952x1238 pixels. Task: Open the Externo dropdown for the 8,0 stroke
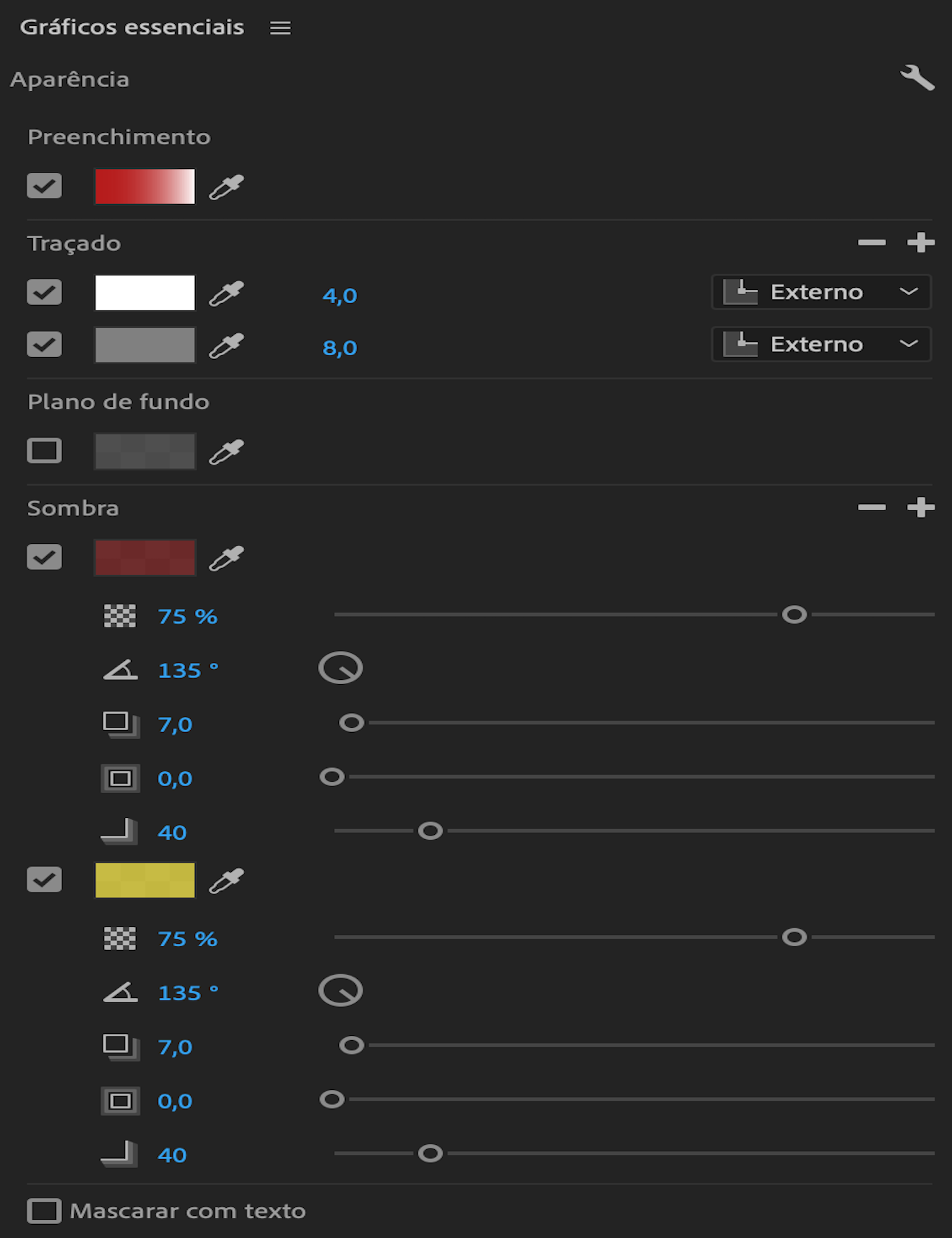point(821,345)
